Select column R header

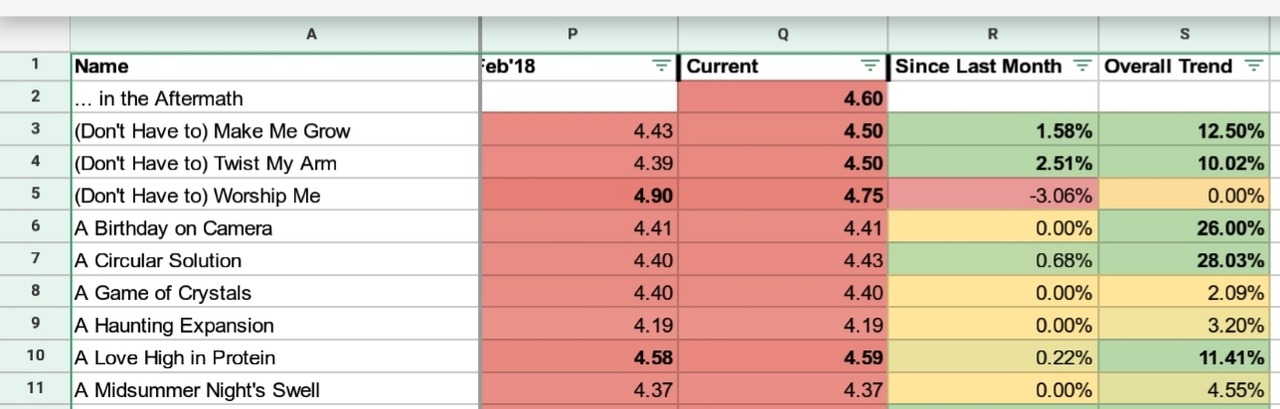(993, 33)
